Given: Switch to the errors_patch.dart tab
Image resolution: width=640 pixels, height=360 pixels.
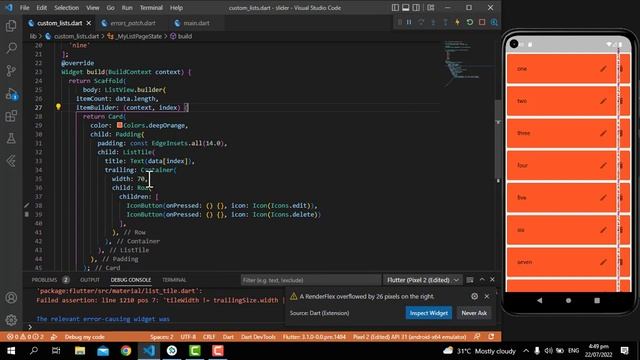Looking at the screenshot, I should click(x=133, y=23).
